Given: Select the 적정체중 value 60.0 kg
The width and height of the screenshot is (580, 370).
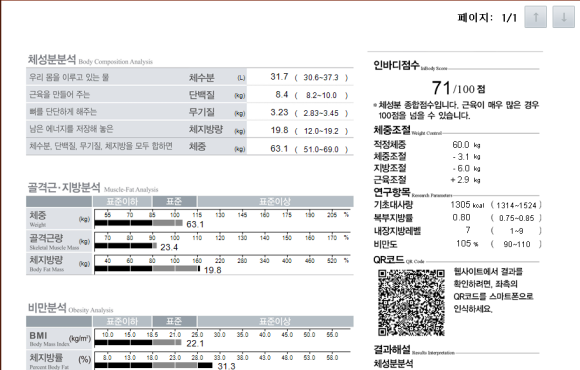Looking at the screenshot, I should point(466,145).
